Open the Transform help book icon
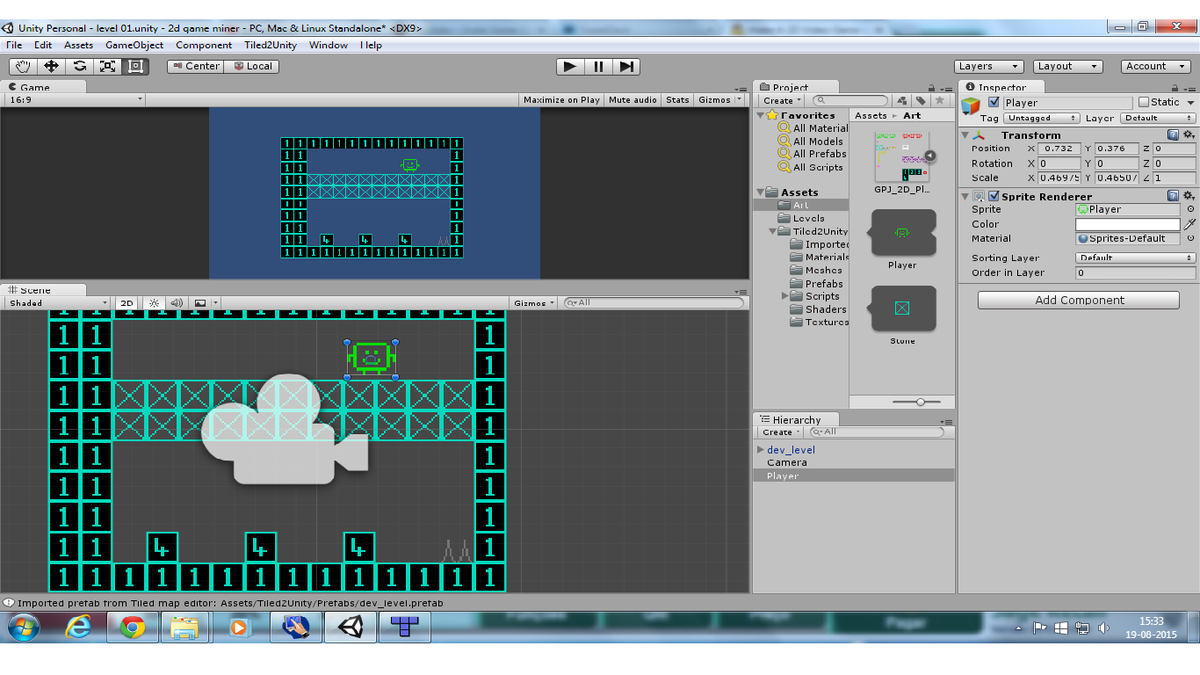 [x=1173, y=135]
